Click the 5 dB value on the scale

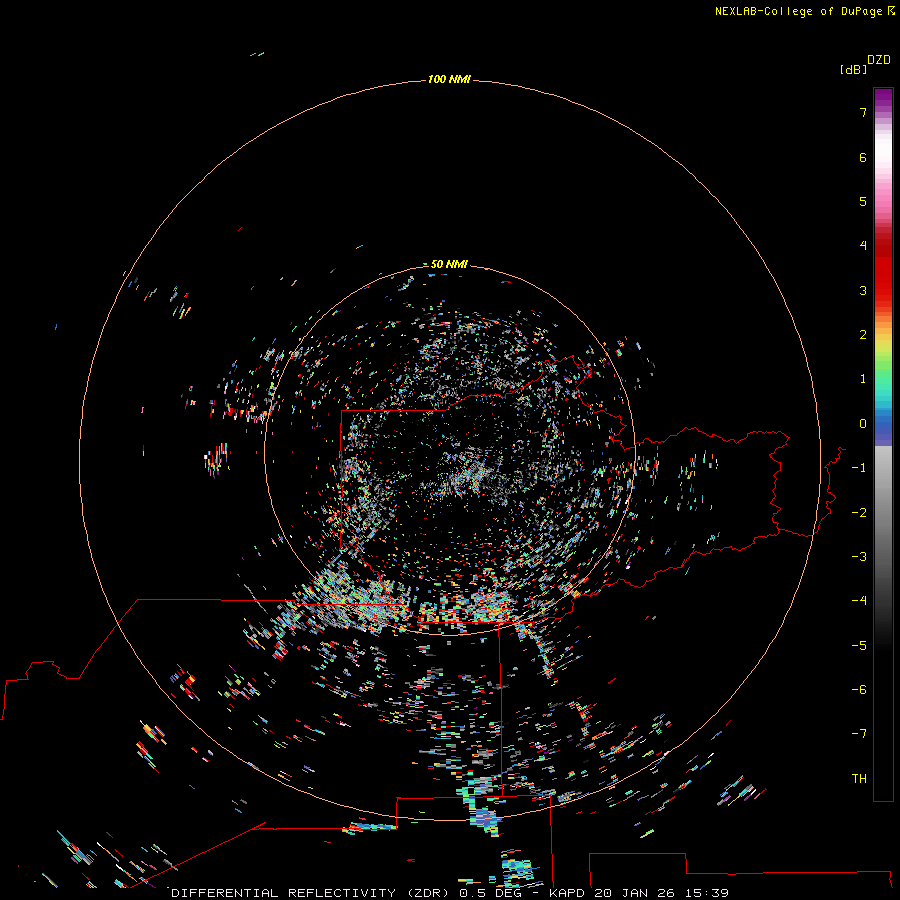coord(863,201)
